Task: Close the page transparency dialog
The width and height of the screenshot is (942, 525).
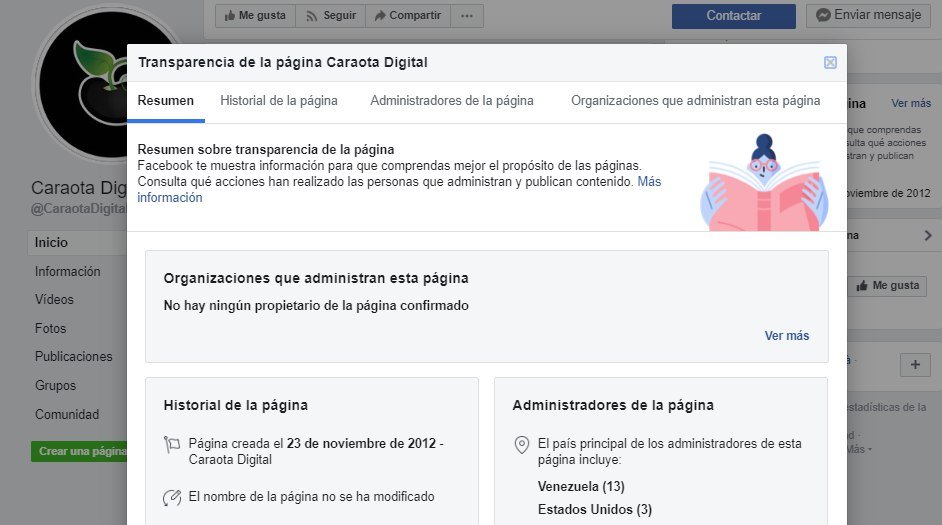Action: coord(830,62)
